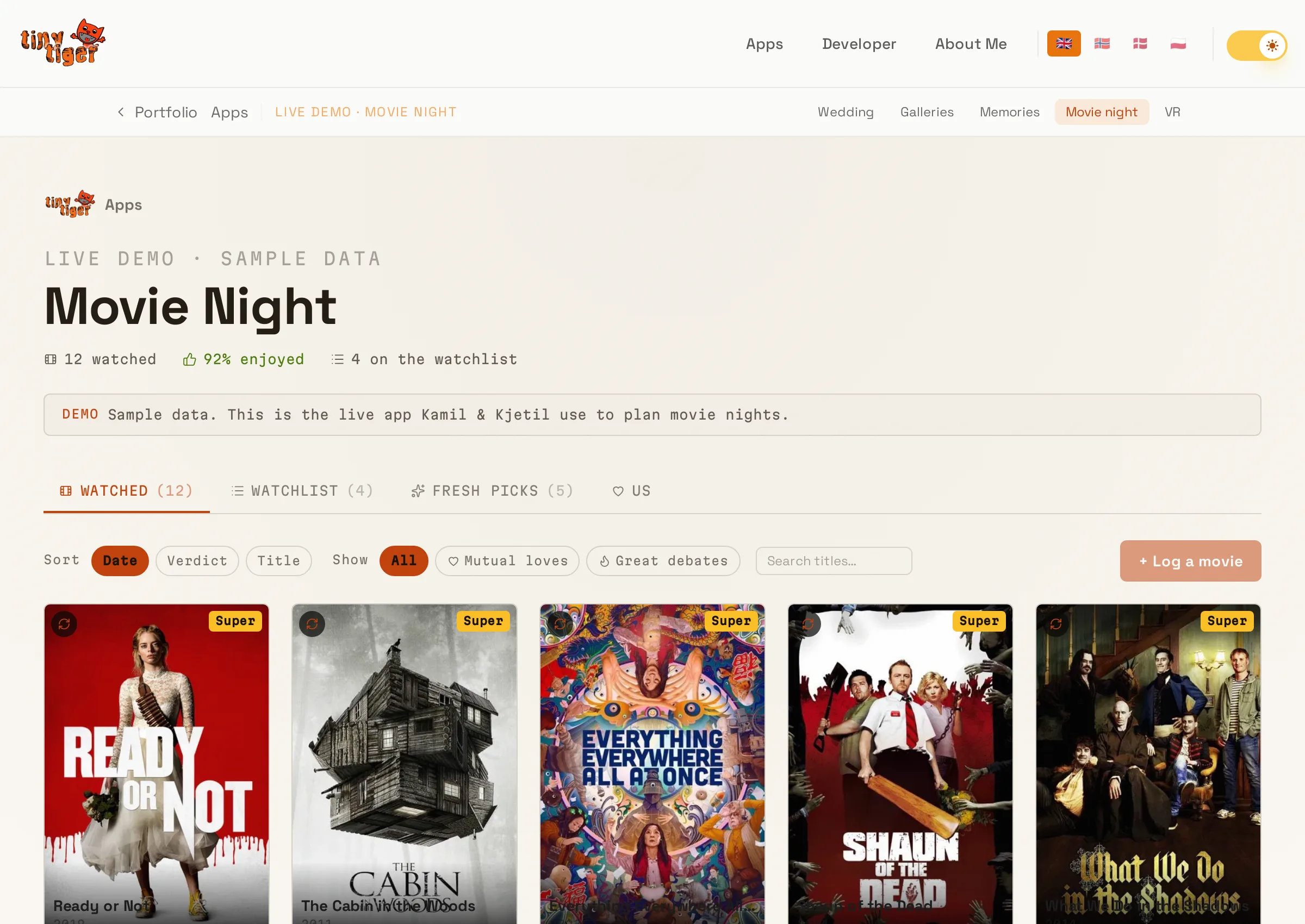The image size is (1305, 924).
Task: Refresh poster on Shaun of the Dead card
Action: [807, 624]
